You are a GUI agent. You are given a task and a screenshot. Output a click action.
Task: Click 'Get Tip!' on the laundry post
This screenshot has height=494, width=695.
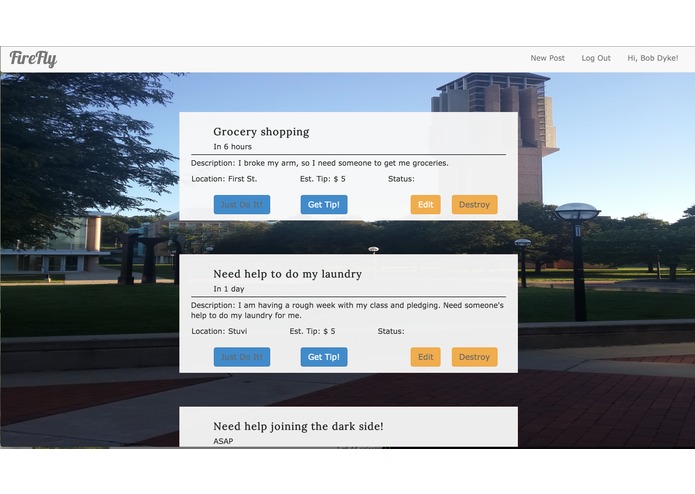point(324,357)
